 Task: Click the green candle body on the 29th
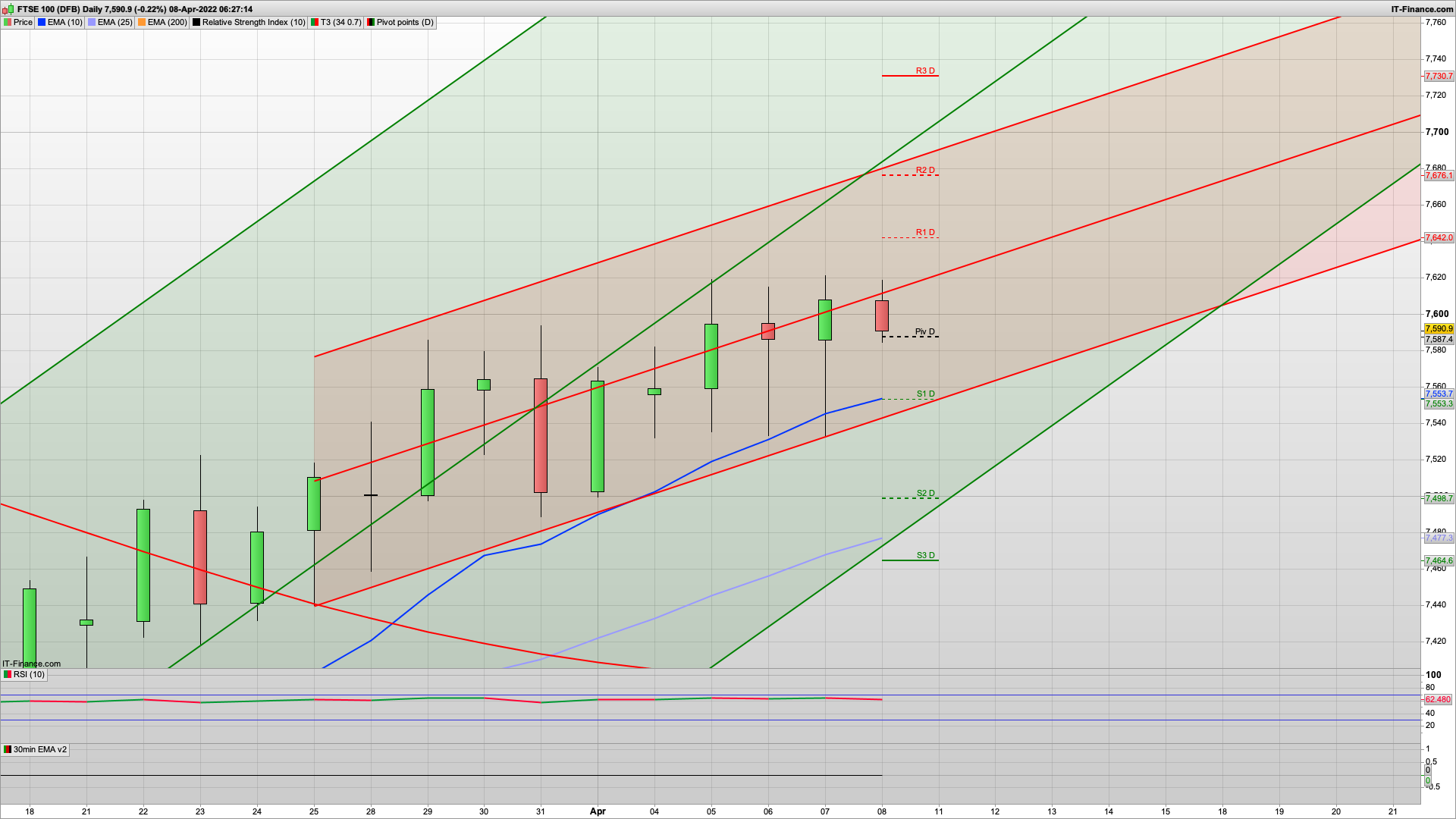[428, 443]
